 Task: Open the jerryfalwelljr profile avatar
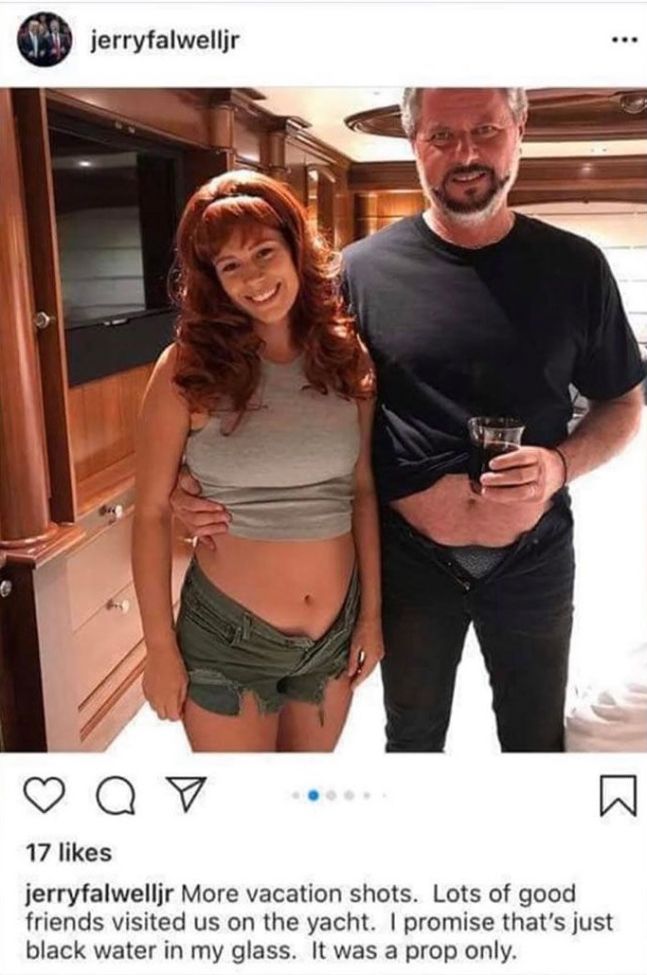click(x=43, y=40)
